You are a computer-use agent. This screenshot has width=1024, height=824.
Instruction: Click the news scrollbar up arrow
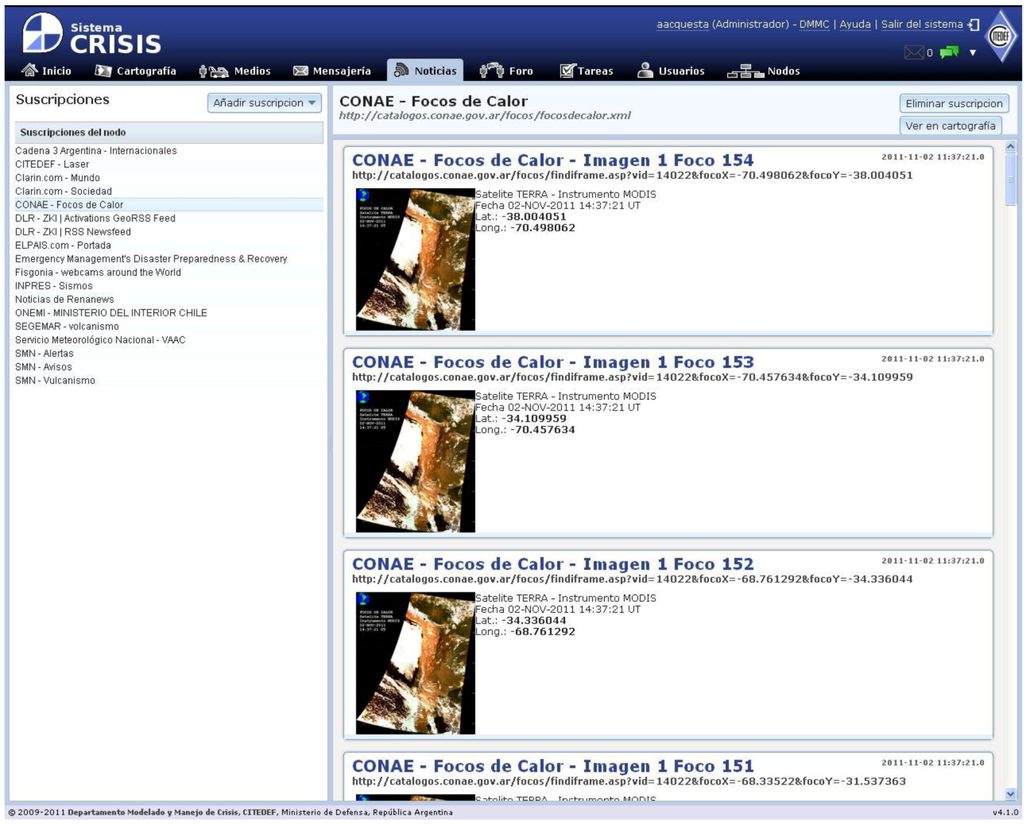tap(1011, 147)
